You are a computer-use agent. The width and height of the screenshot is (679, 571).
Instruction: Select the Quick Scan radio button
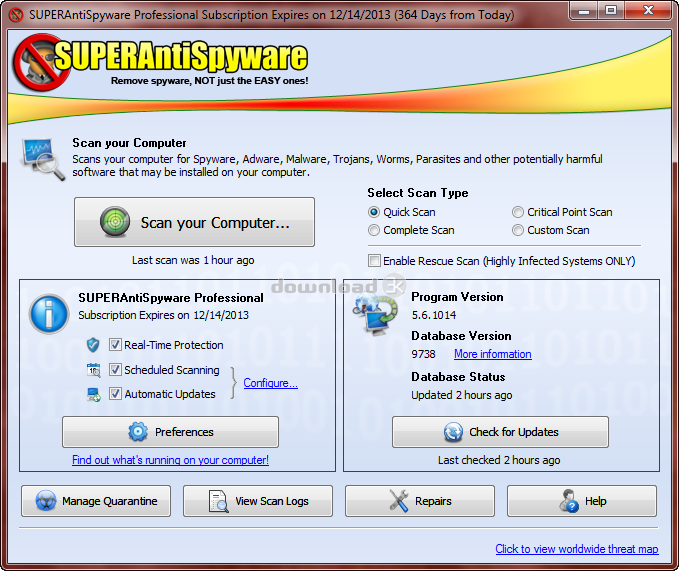[x=374, y=212]
